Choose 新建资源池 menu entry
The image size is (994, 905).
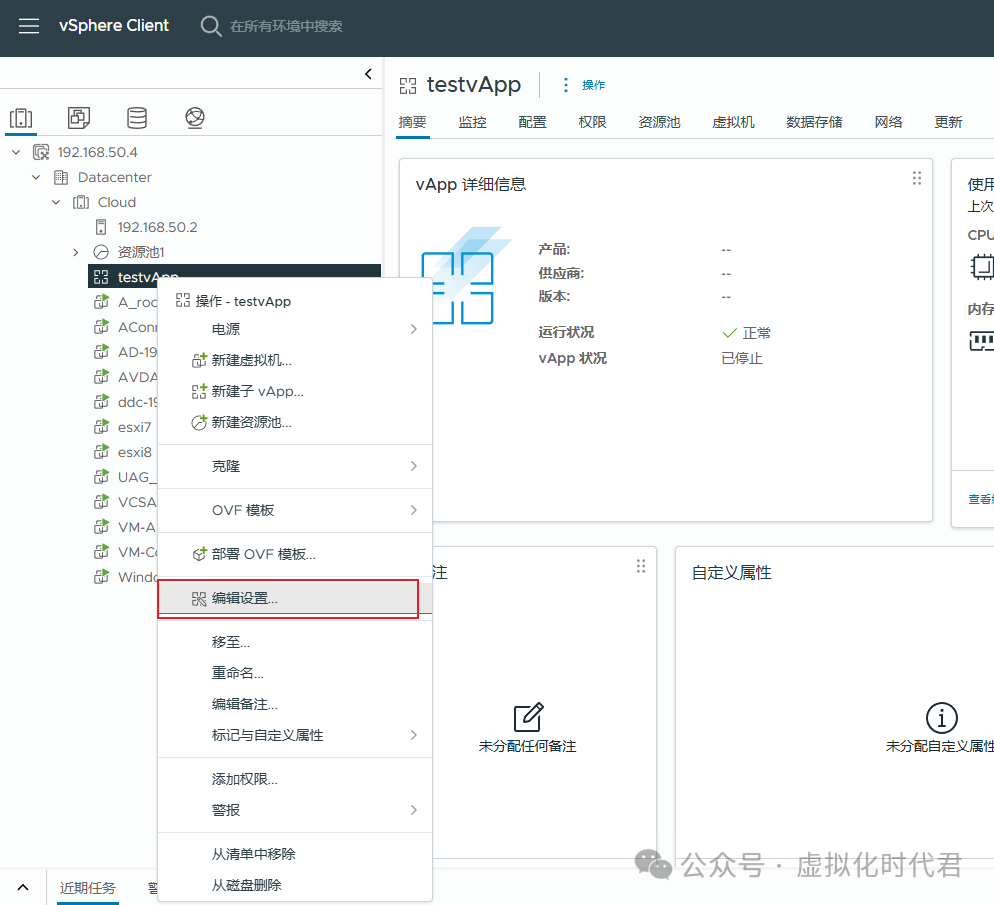[295, 423]
